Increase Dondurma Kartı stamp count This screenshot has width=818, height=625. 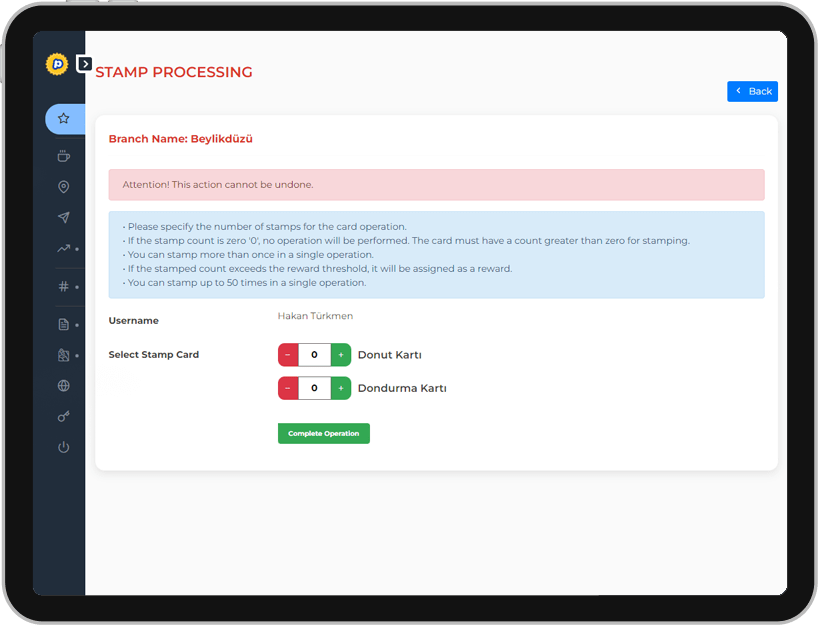[x=341, y=388]
